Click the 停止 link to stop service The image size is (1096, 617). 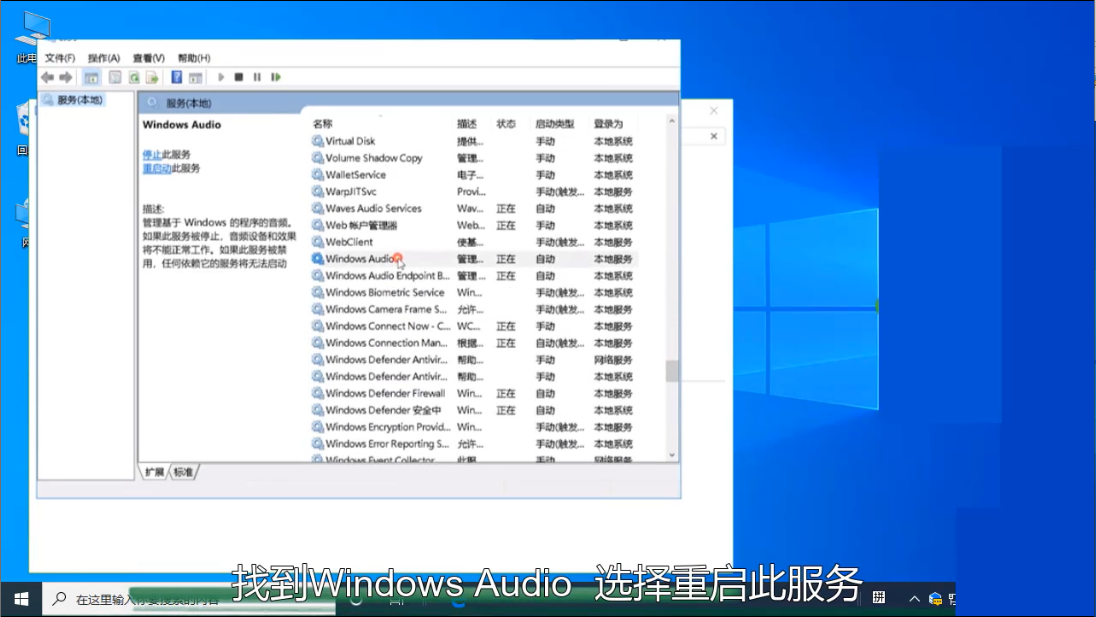point(151,155)
